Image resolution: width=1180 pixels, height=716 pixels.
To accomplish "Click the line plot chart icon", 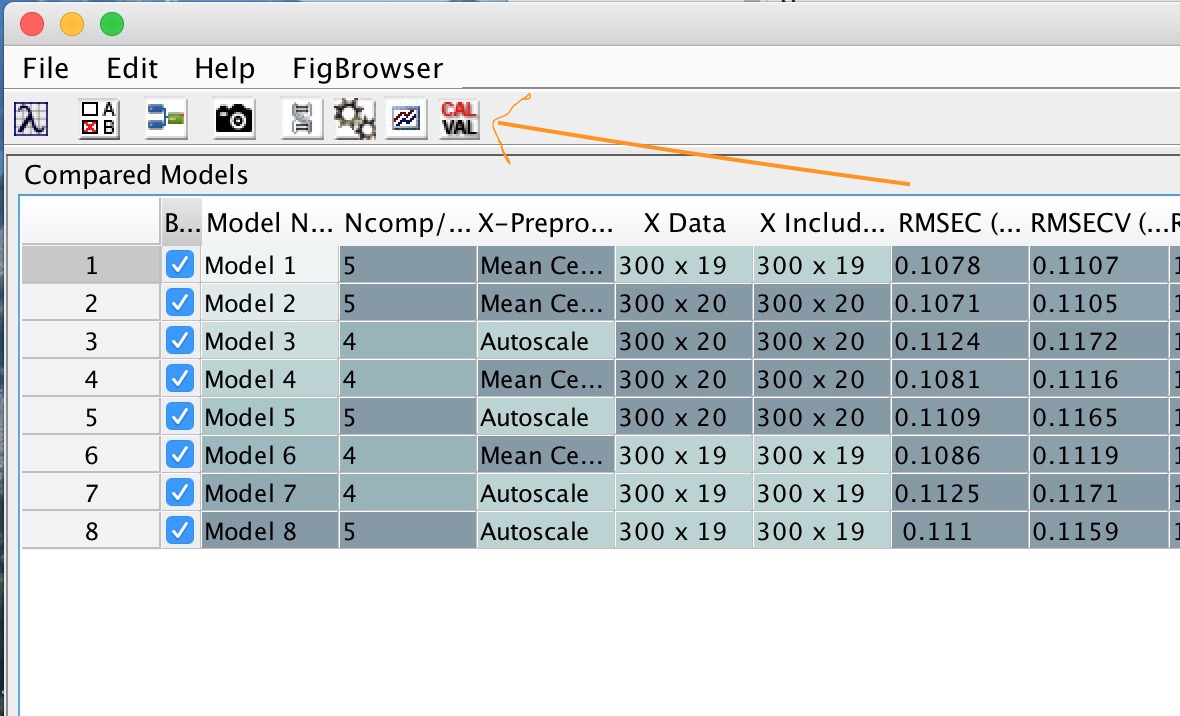I will [x=406, y=119].
